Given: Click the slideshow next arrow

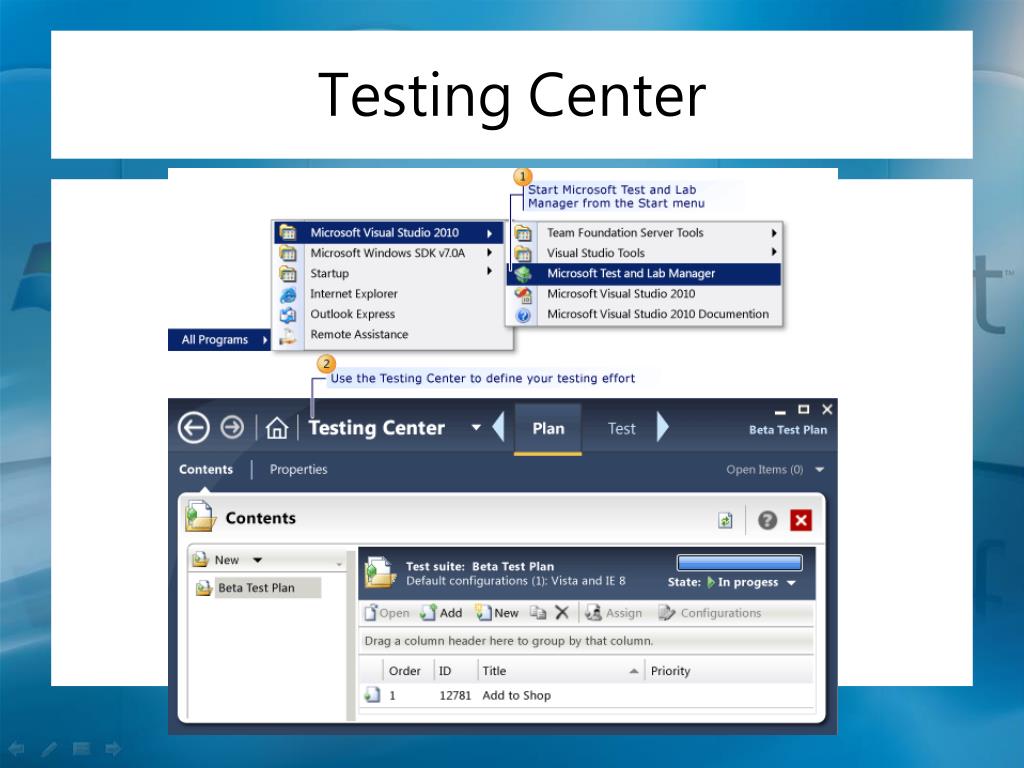Looking at the screenshot, I should [x=113, y=748].
